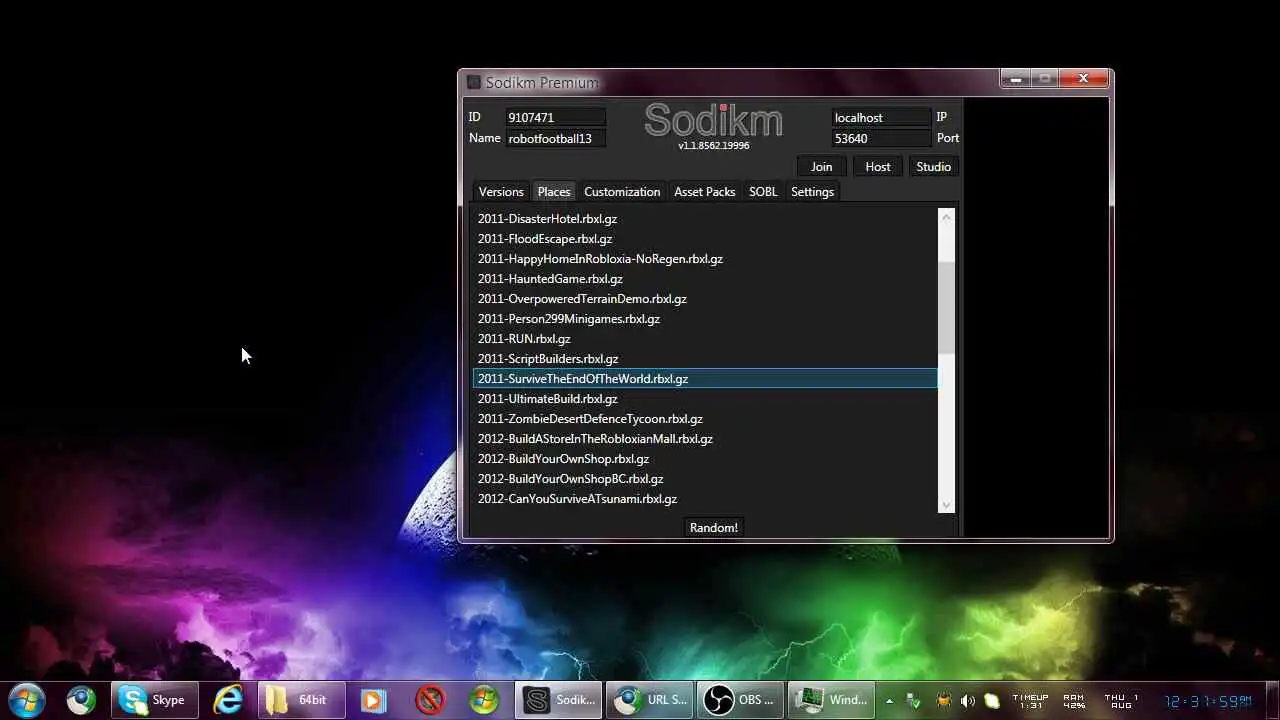The image size is (1280, 720).
Task: Switch to the Versions tab
Action: tap(501, 192)
